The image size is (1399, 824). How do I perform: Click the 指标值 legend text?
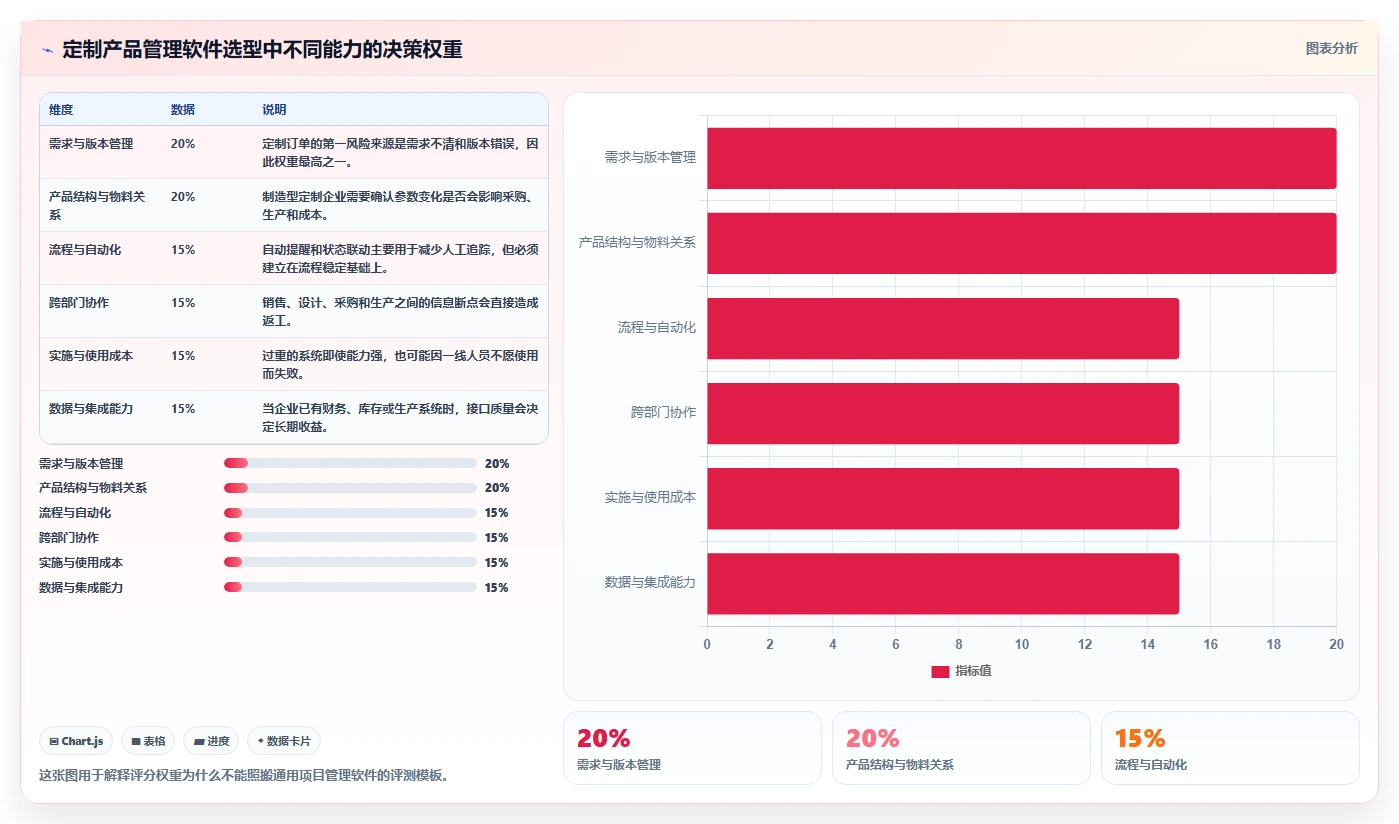coord(973,671)
